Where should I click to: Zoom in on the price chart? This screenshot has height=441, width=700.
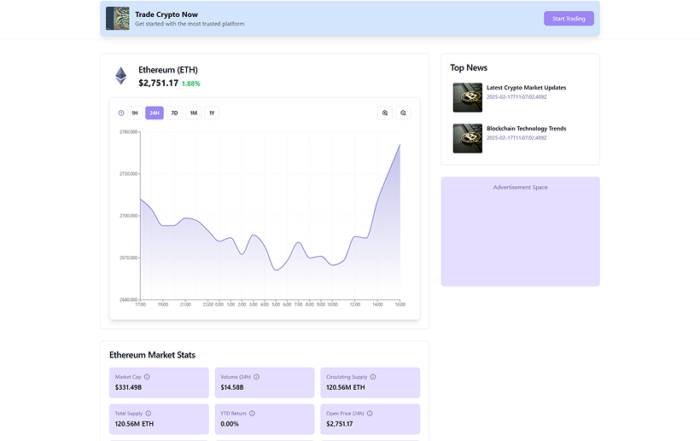385,113
